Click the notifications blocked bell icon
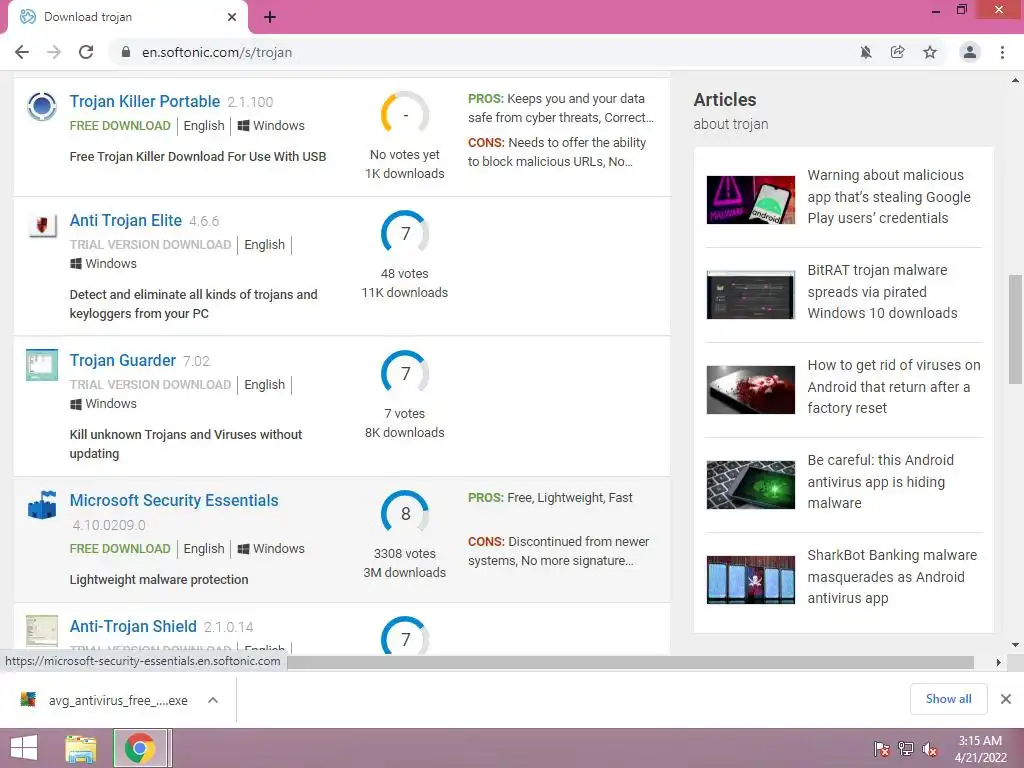This screenshot has width=1024, height=768. tap(866, 52)
